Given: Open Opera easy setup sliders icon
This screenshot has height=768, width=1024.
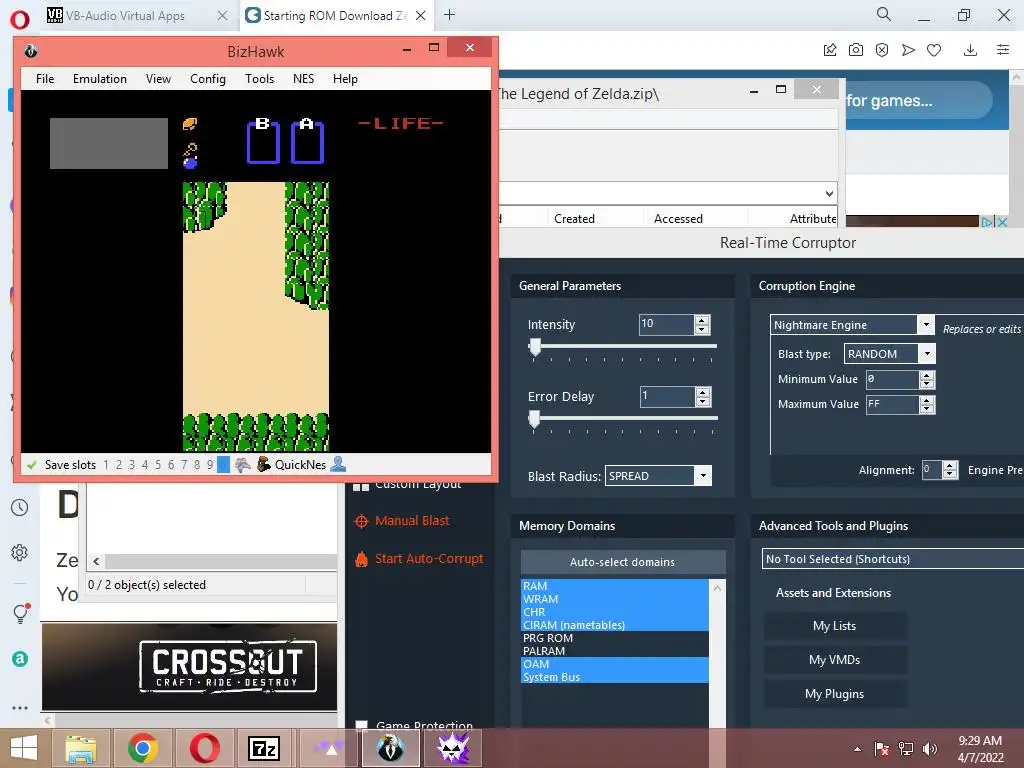Looking at the screenshot, I should [1003, 50].
